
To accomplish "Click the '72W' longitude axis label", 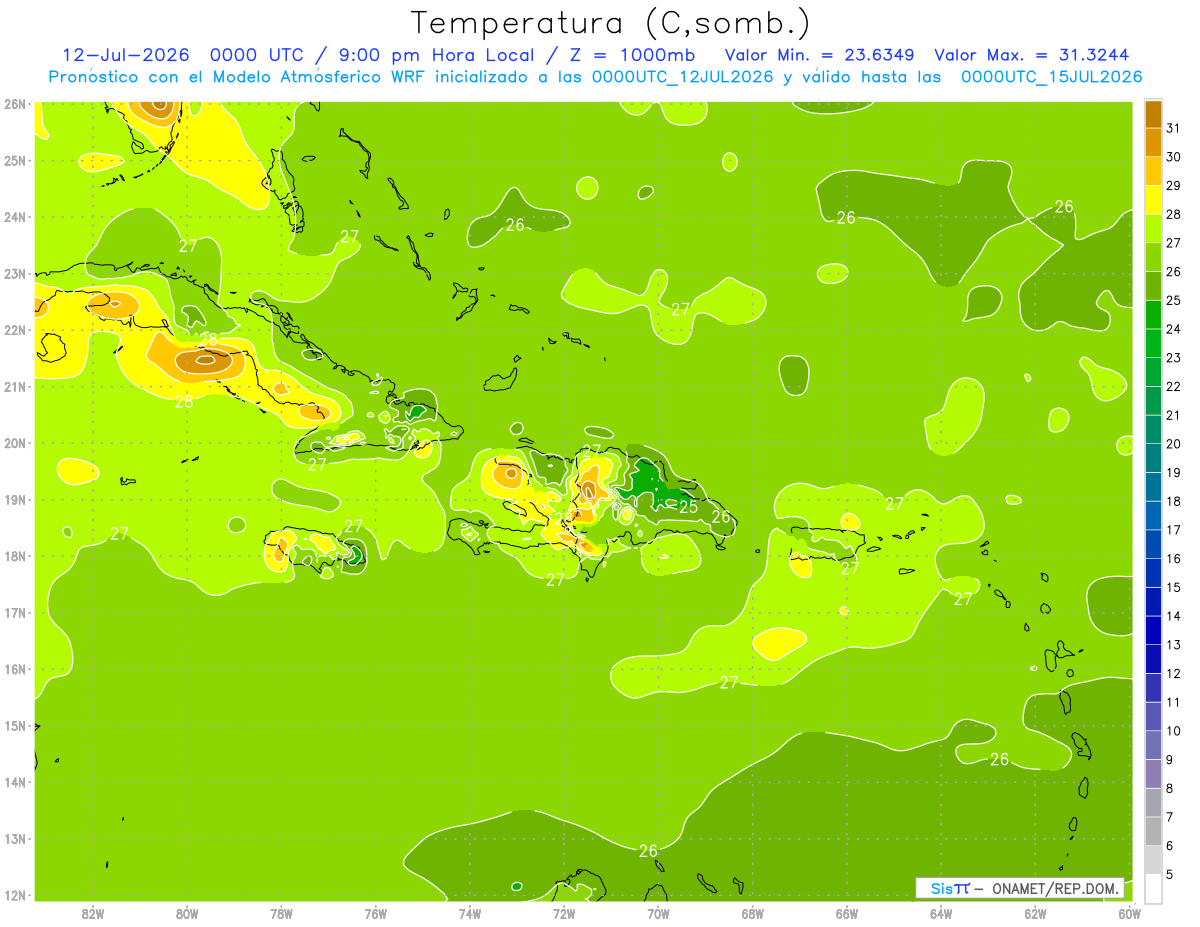I will [564, 913].
